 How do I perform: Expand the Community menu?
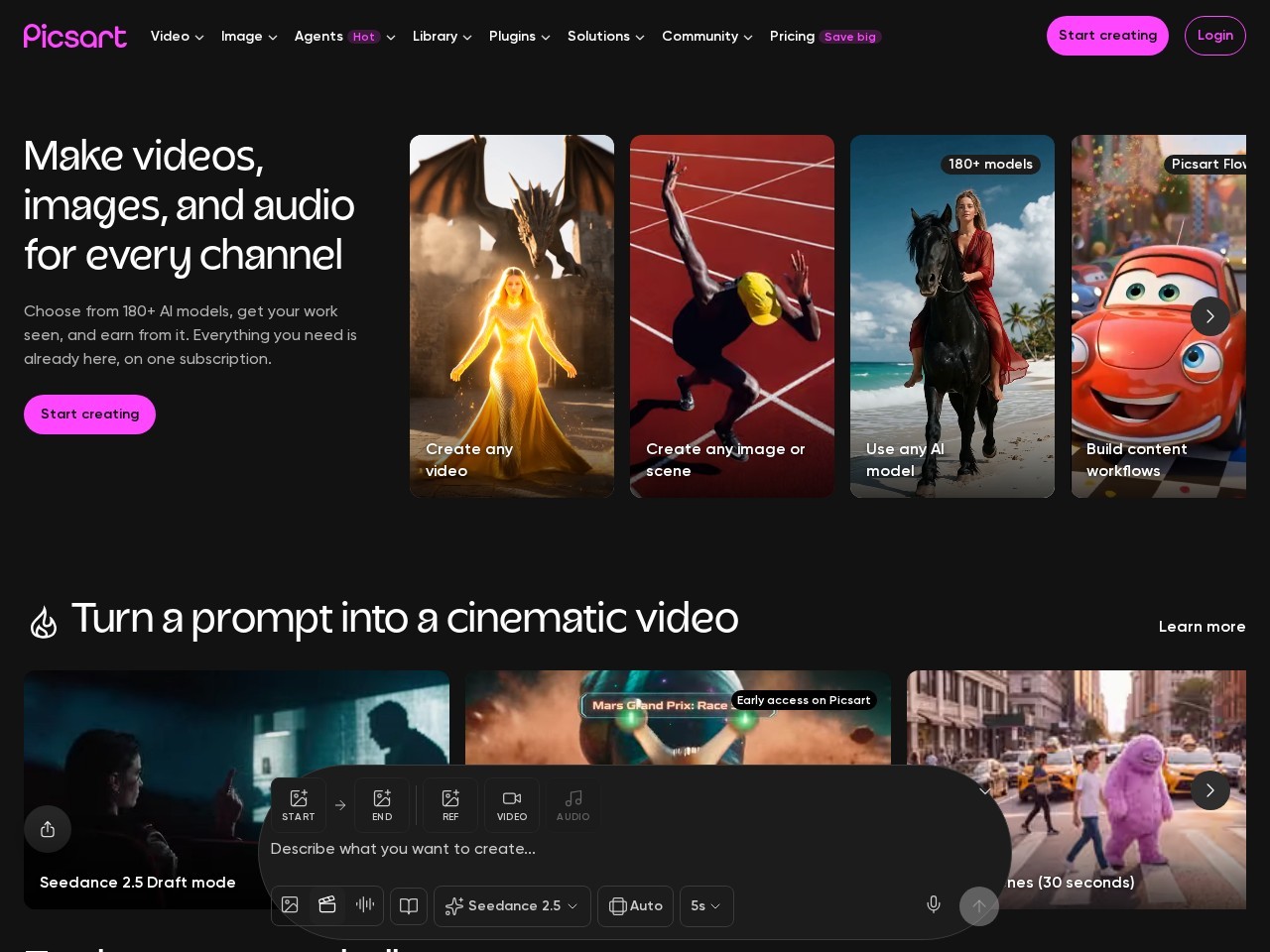(707, 36)
